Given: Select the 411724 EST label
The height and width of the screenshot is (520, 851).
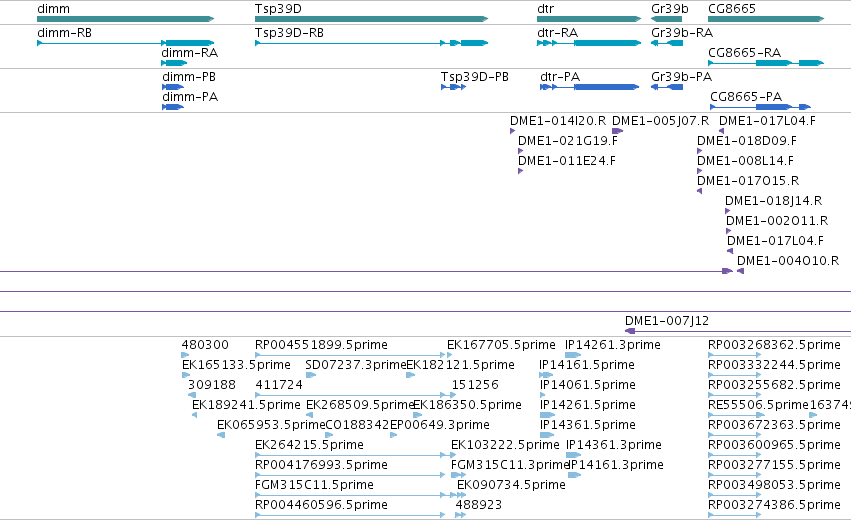Looking at the screenshot, I should pyautogui.click(x=279, y=385).
